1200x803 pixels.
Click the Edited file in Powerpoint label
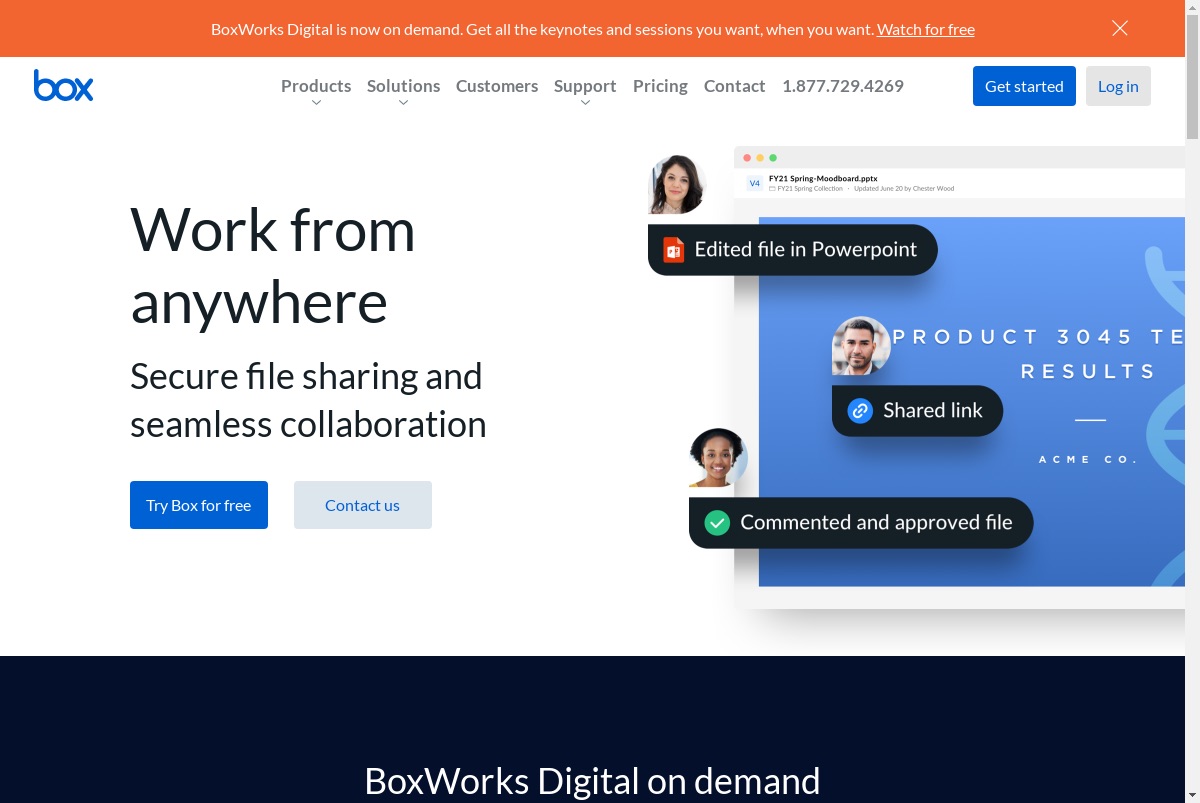click(x=806, y=250)
